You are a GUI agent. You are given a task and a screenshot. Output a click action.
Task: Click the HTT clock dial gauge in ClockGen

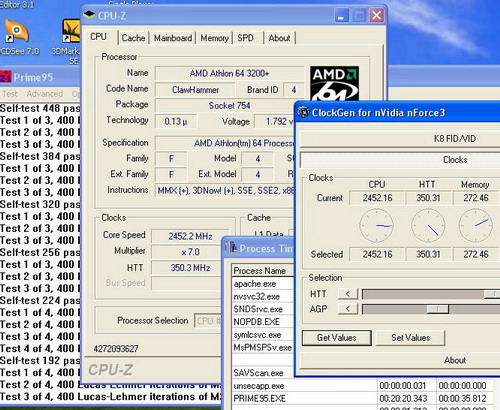point(428,226)
